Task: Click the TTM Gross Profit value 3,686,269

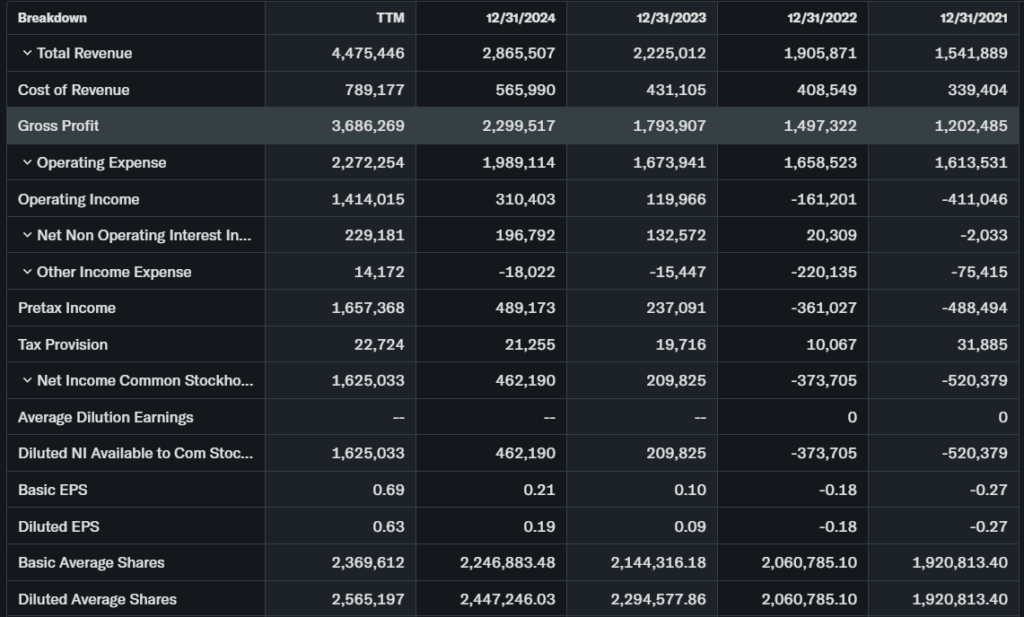Action: click(x=368, y=126)
